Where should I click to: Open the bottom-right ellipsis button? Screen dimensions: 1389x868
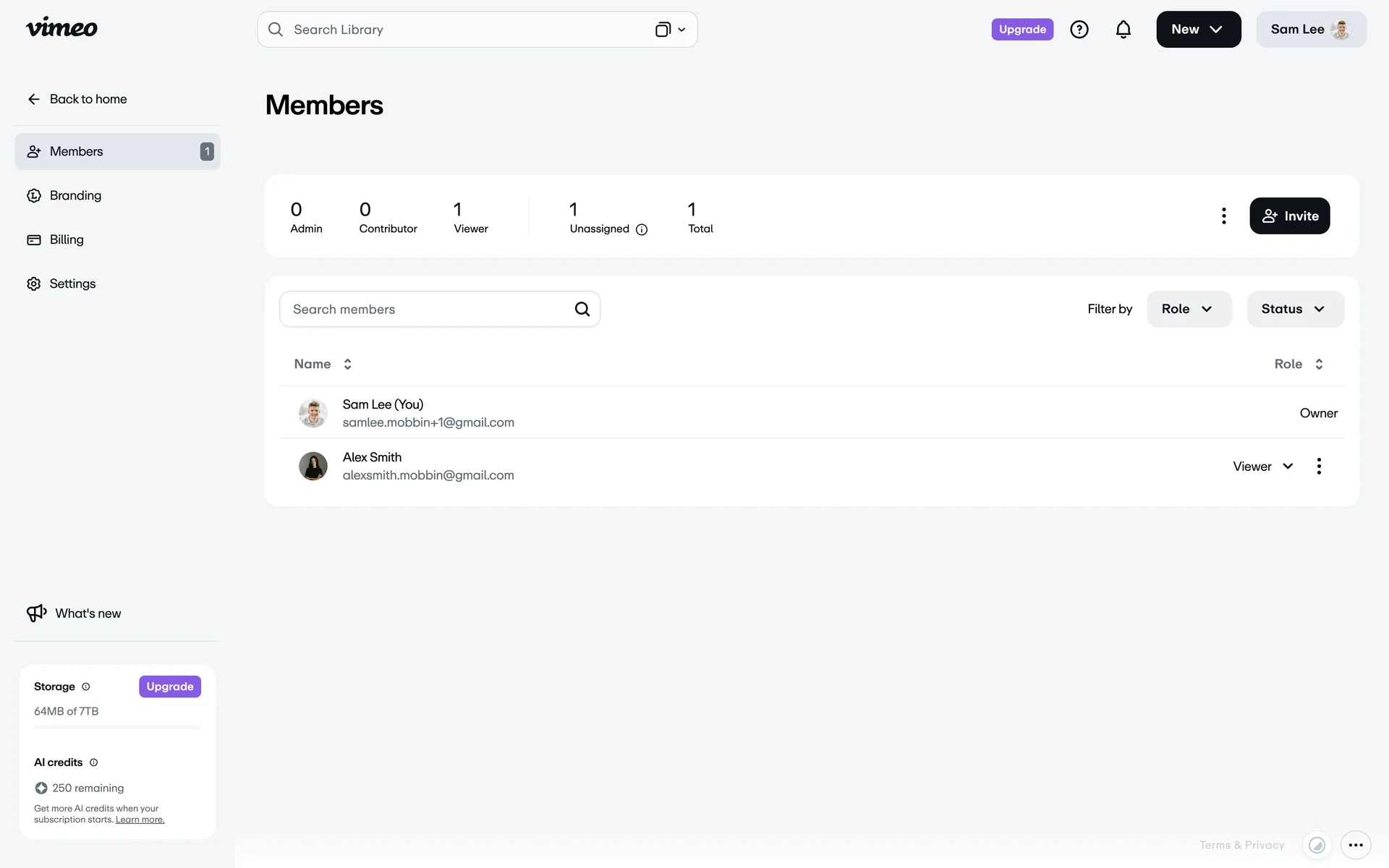click(x=1355, y=845)
